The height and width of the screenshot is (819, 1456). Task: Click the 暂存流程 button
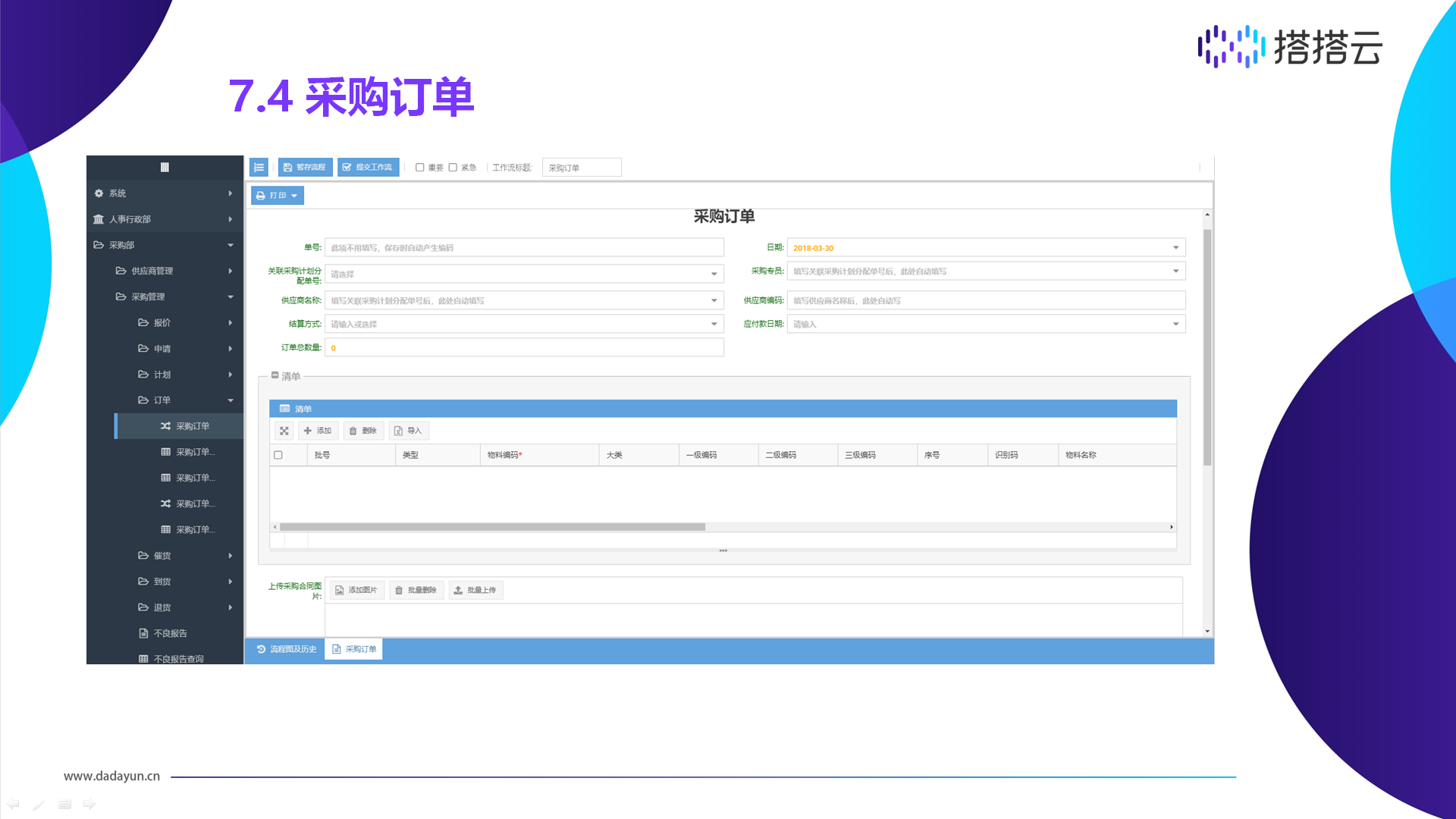tap(305, 168)
